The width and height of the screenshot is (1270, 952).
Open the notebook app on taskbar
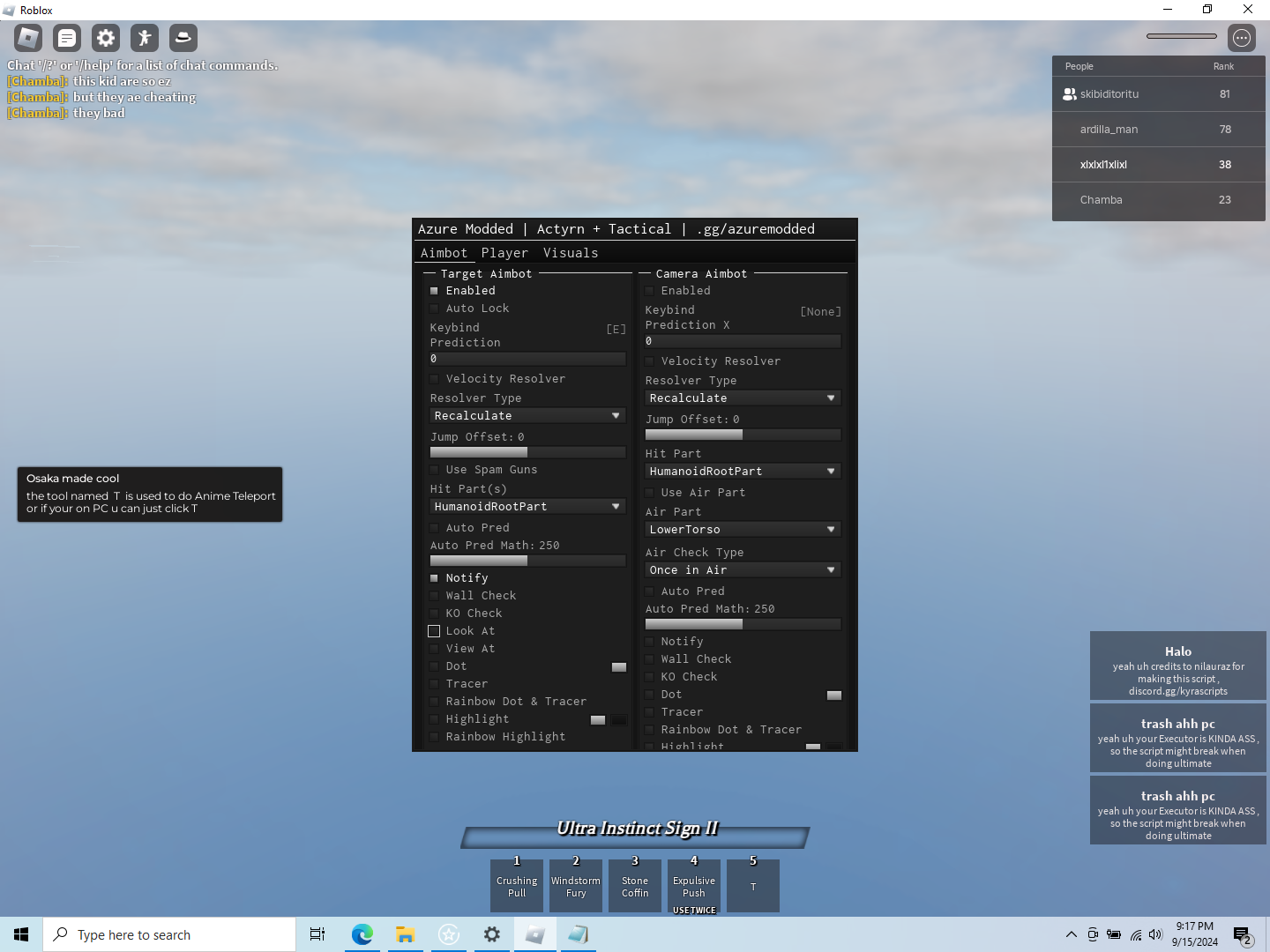[x=578, y=934]
